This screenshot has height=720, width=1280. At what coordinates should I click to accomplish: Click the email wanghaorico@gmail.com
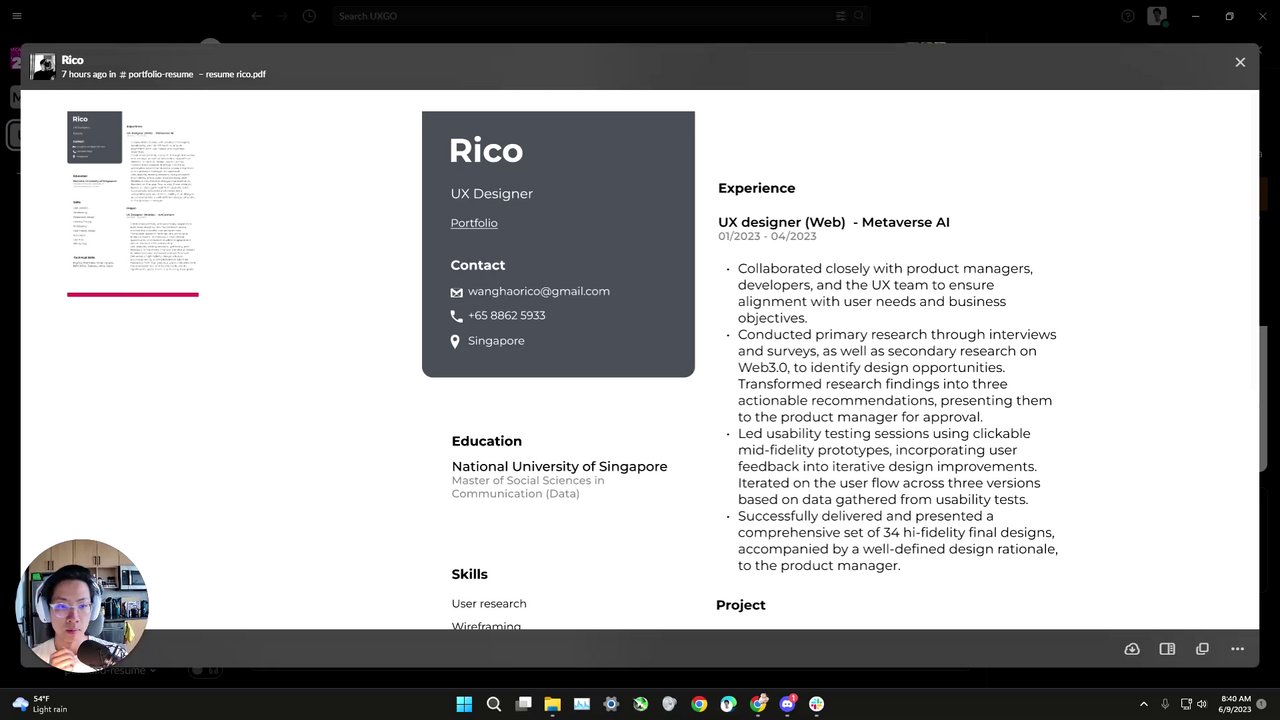click(539, 291)
